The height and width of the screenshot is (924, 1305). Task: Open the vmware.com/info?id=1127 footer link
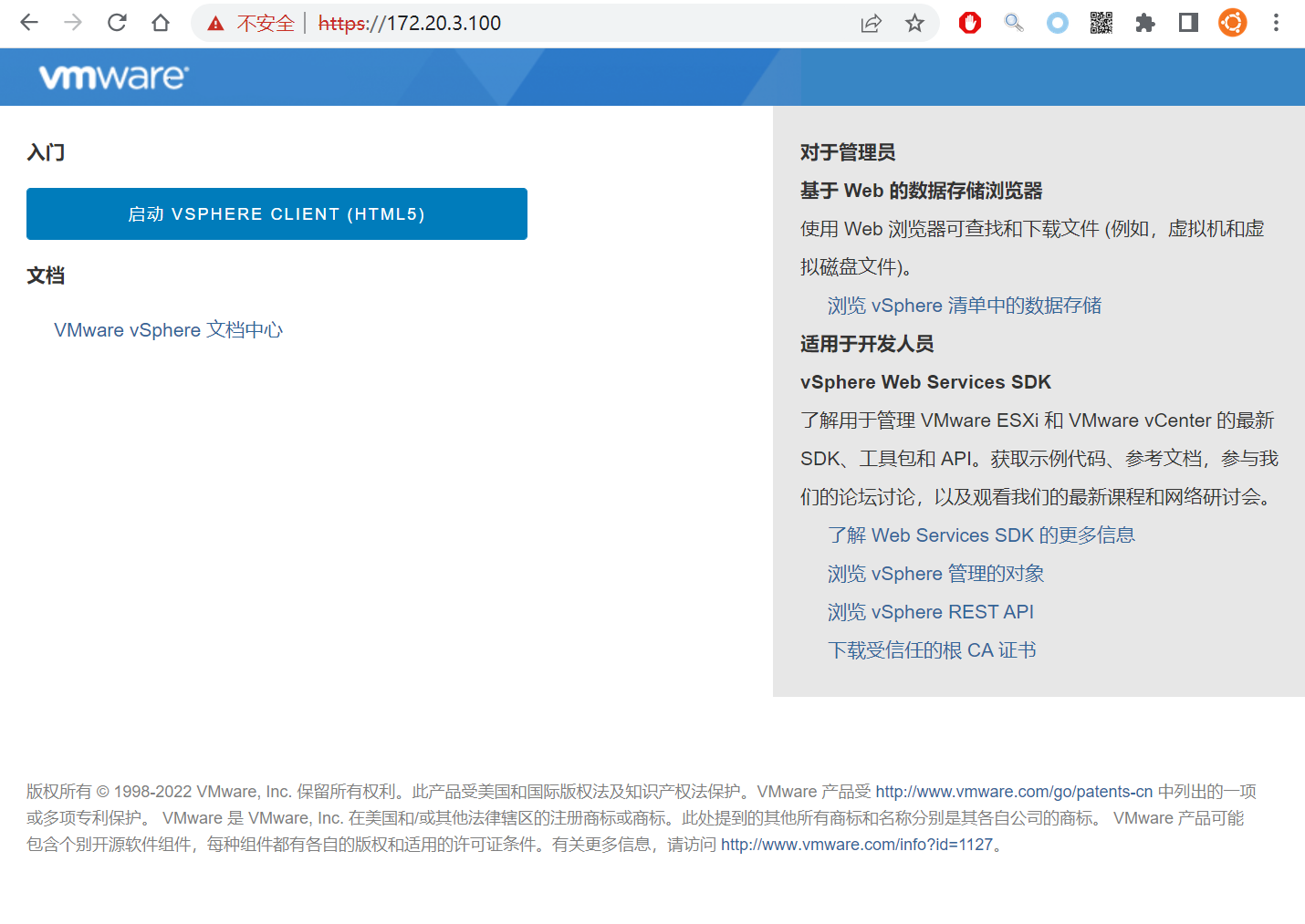point(857,845)
